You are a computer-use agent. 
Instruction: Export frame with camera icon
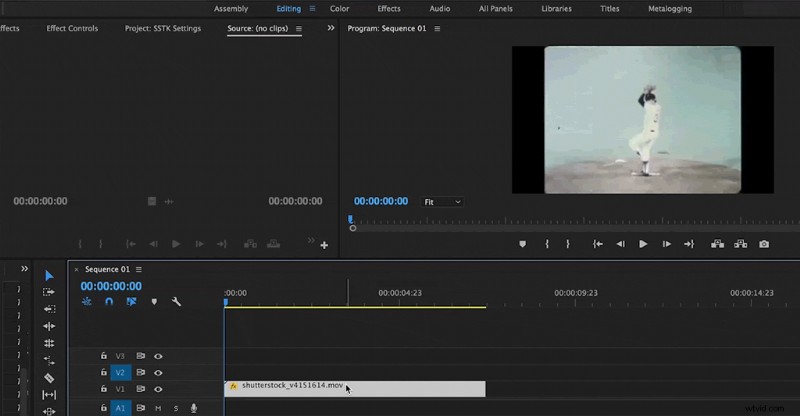pos(764,244)
